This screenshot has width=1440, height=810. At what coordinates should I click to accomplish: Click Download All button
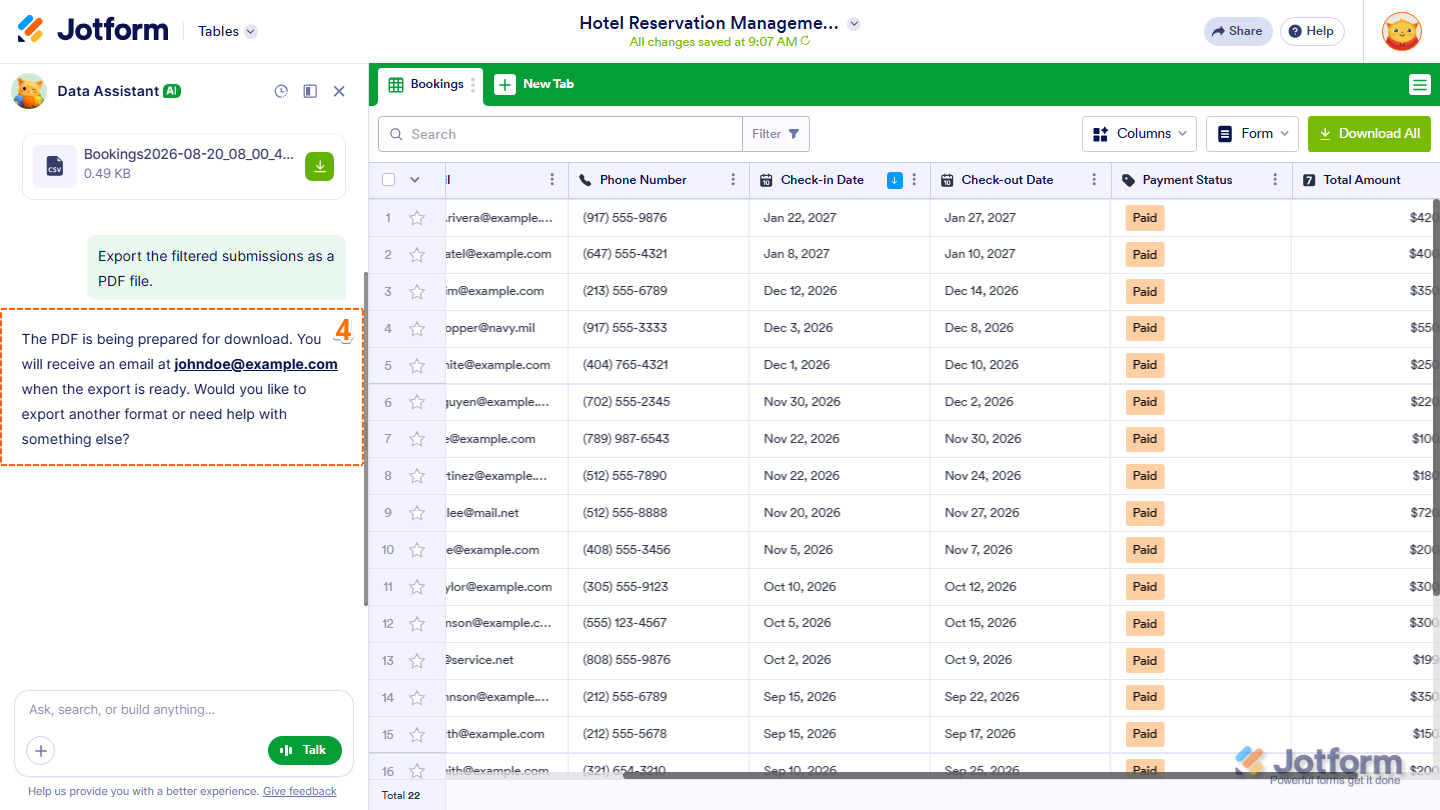pyautogui.click(x=1369, y=134)
